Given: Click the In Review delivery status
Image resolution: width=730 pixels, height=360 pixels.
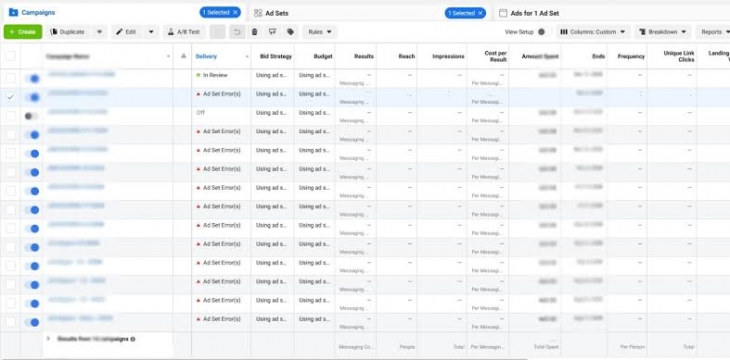Looking at the screenshot, I should [215, 75].
